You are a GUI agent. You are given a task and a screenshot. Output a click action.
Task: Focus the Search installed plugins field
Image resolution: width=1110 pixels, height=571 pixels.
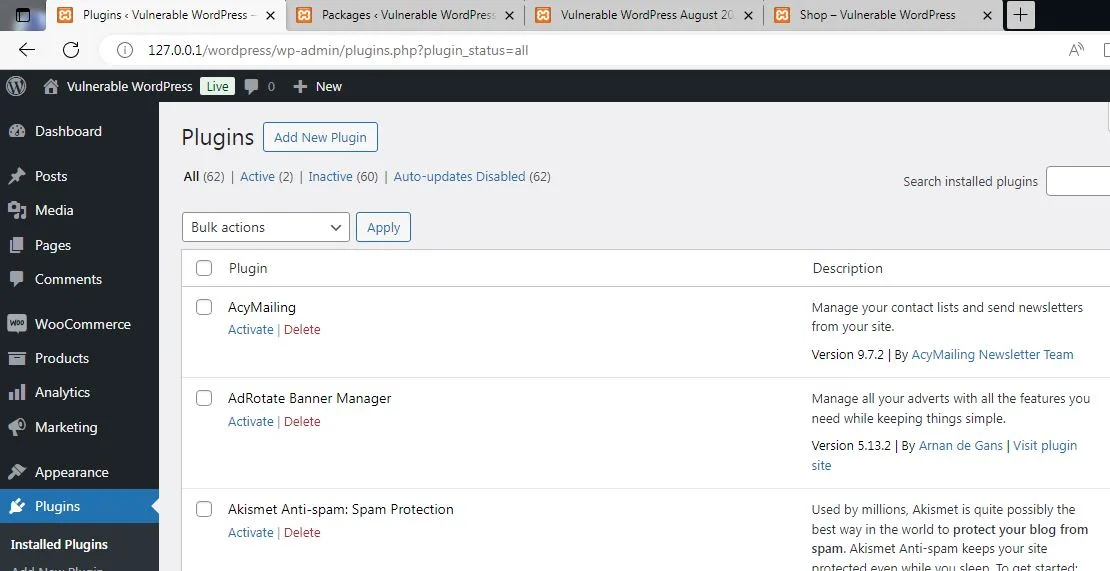pos(1078,181)
